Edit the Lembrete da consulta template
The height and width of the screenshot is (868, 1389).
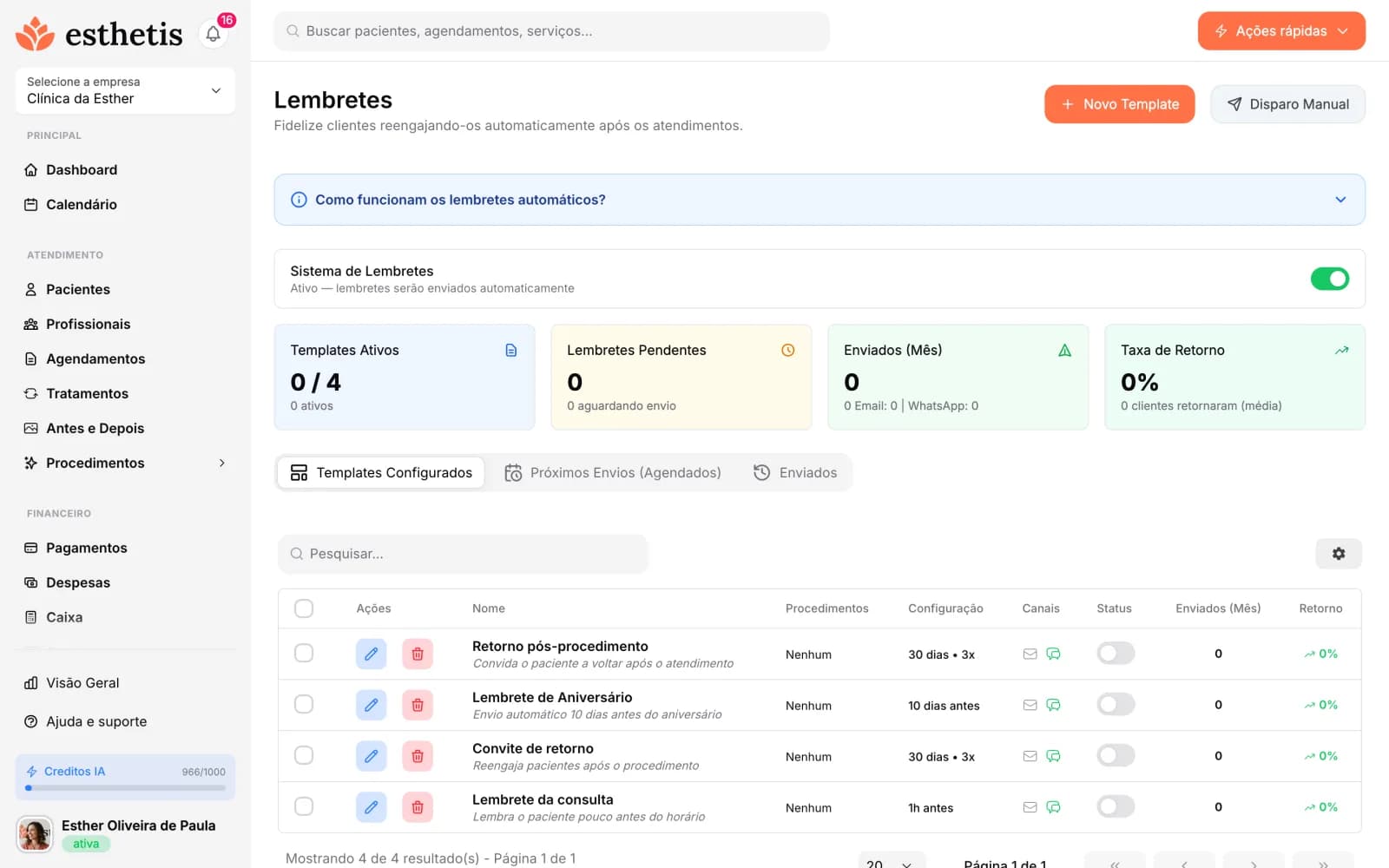pyautogui.click(x=371, y=807)
